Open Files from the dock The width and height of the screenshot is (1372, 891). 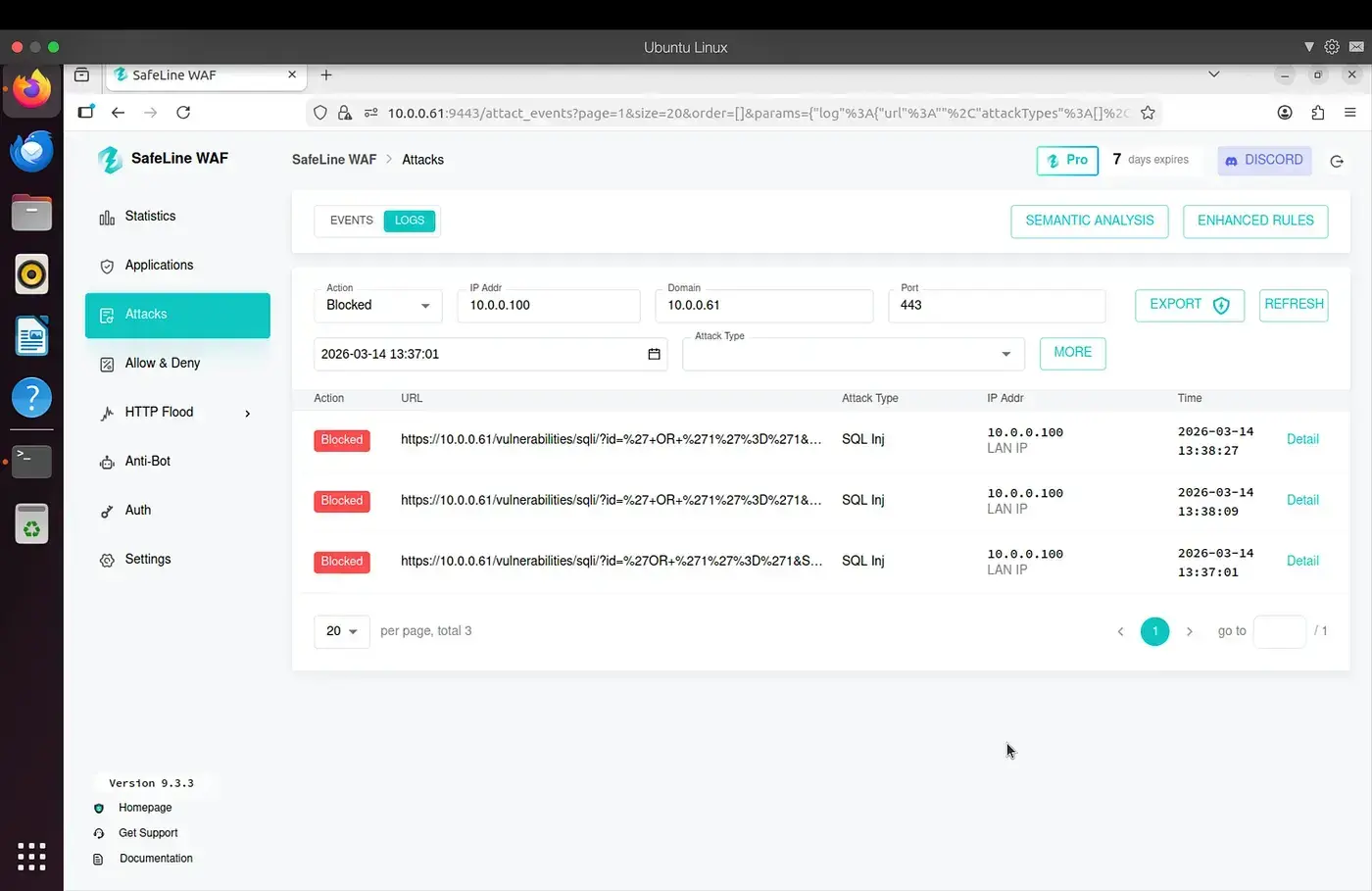(31, 212)
